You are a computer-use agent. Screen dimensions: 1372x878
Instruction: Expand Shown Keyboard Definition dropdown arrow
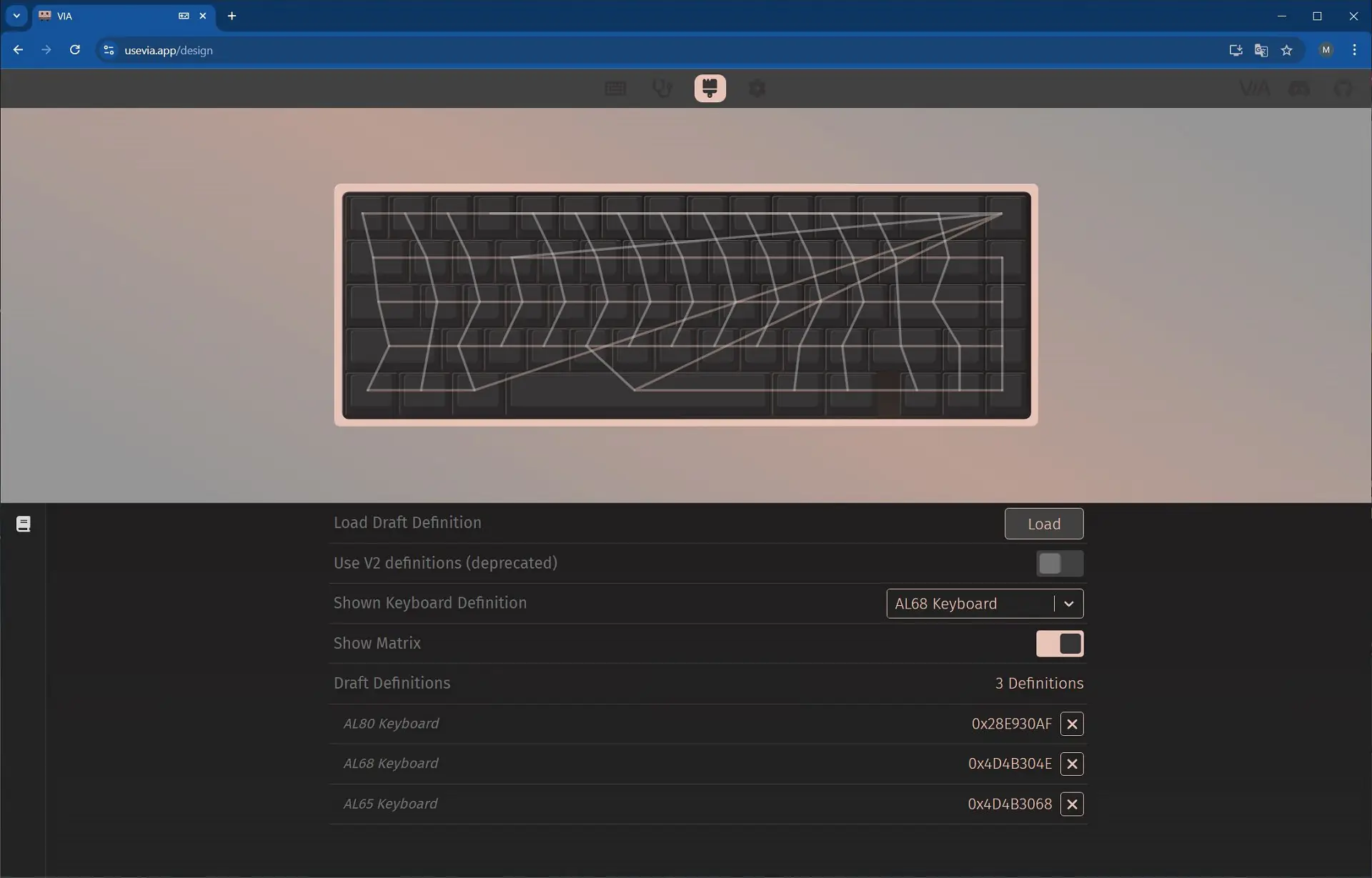click(x=1068, y=604)
